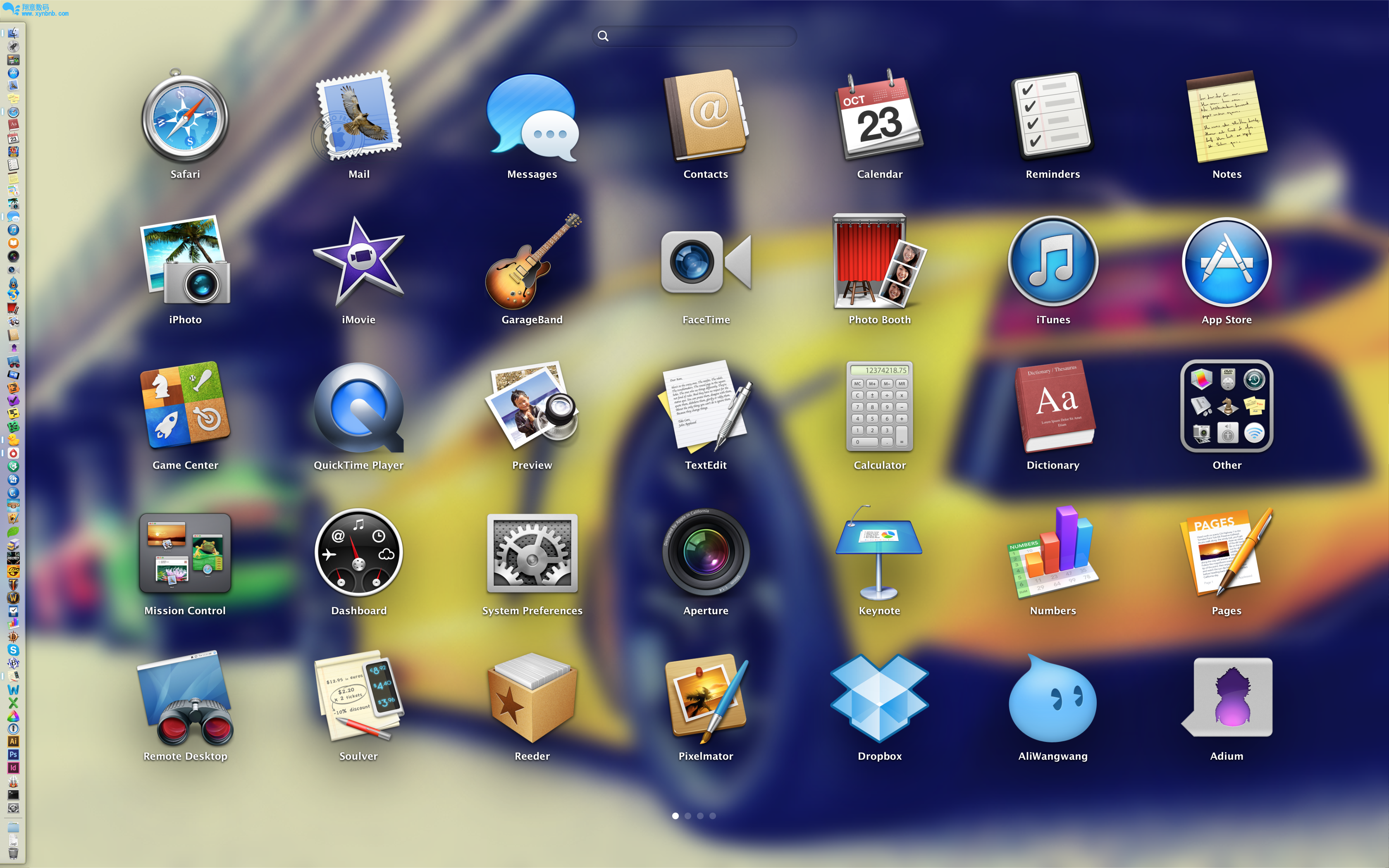Open the Keynote app
Viewport: 1389px width, 868px height.
879,552
